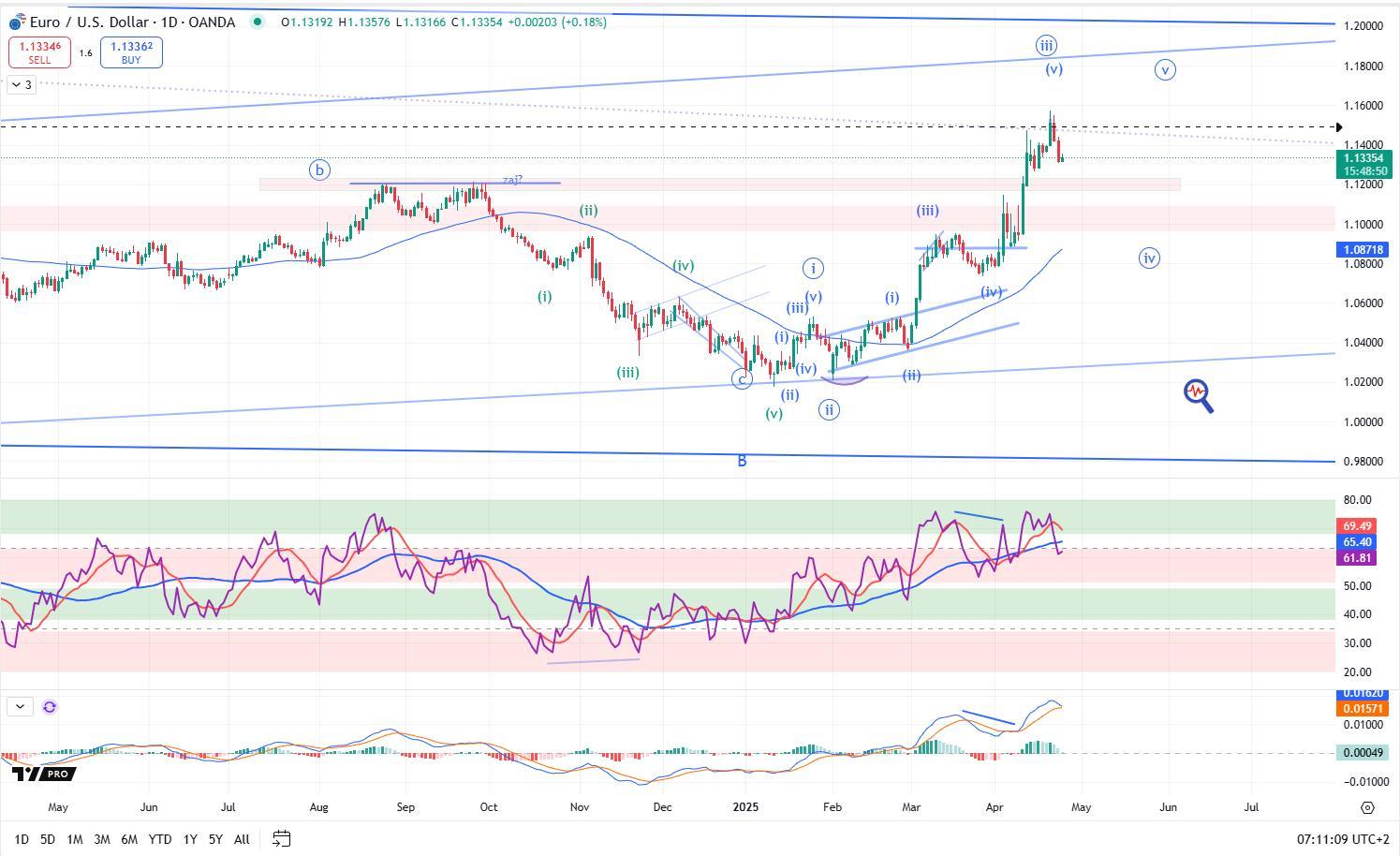Expand the collapsed indicators legend showing 3
This screenshot has width=1400, height=856.
click(21, 85)
